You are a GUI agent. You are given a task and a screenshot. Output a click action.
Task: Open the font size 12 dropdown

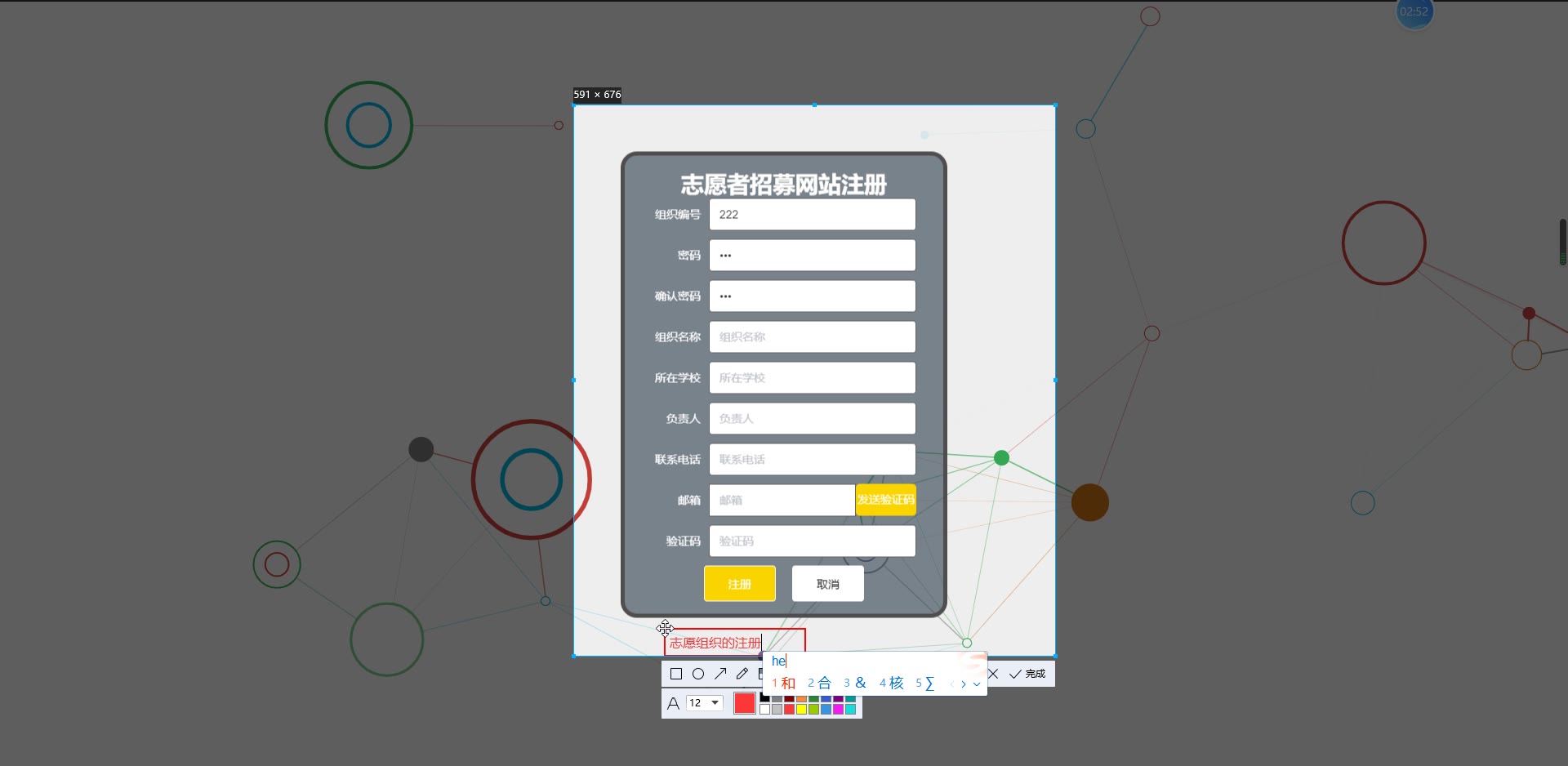(705, 703)
